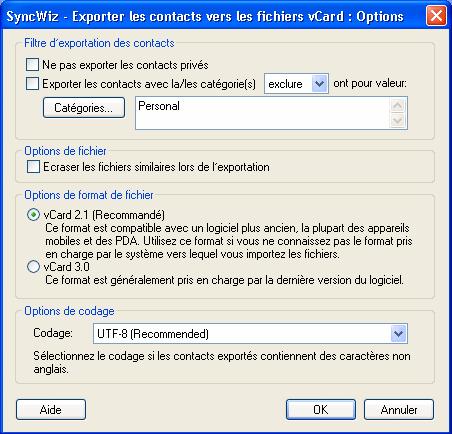452x434 pixels.
Task: Close the SyncWiz options dialog
Action: point(436,16)
